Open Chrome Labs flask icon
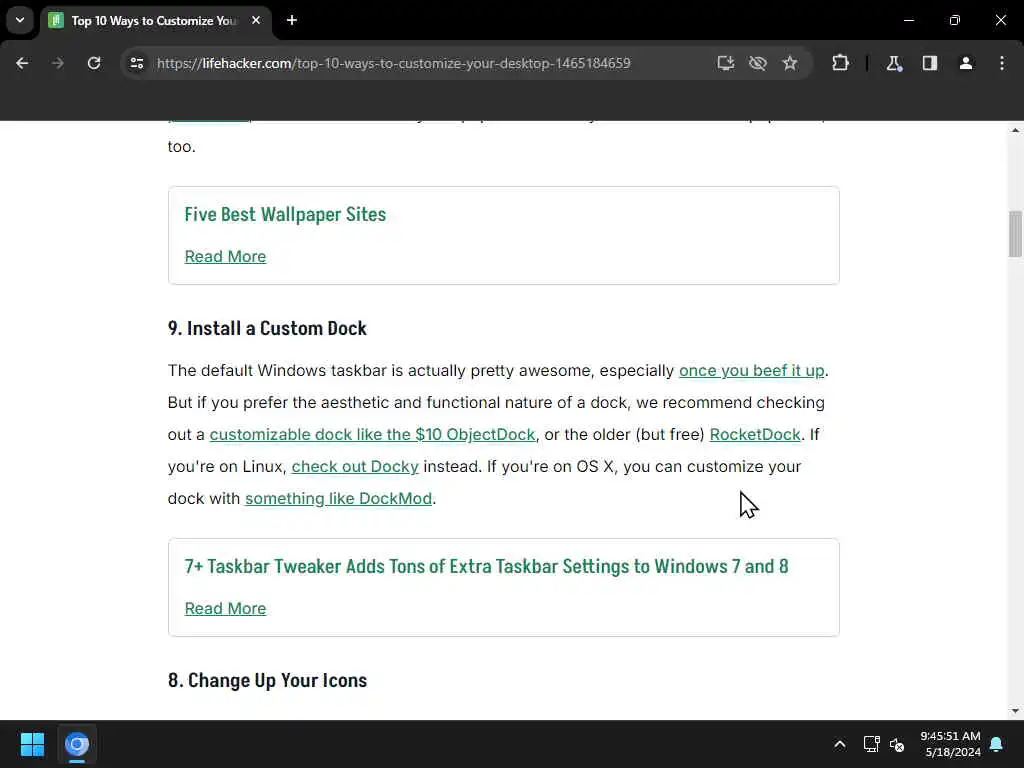Screen dimensions: 1024x768 tap(894, 63)
